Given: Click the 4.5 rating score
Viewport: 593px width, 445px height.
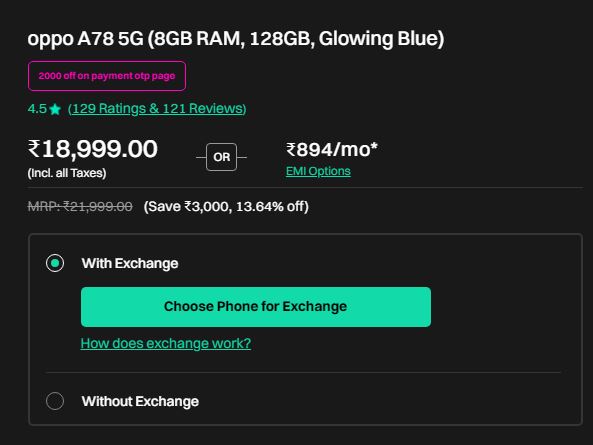Looking at the screenshot, I should [37, 109].
